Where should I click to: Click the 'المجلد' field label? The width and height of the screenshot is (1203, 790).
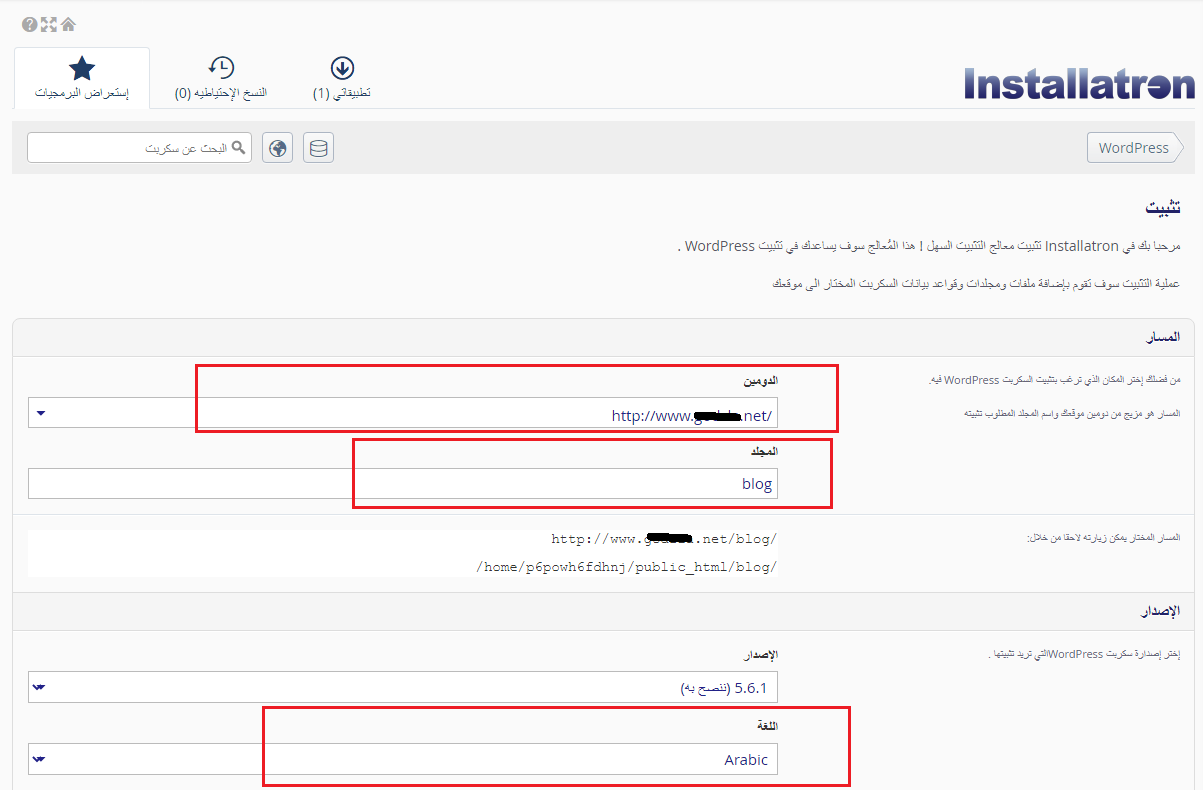[x=764, y=452]
